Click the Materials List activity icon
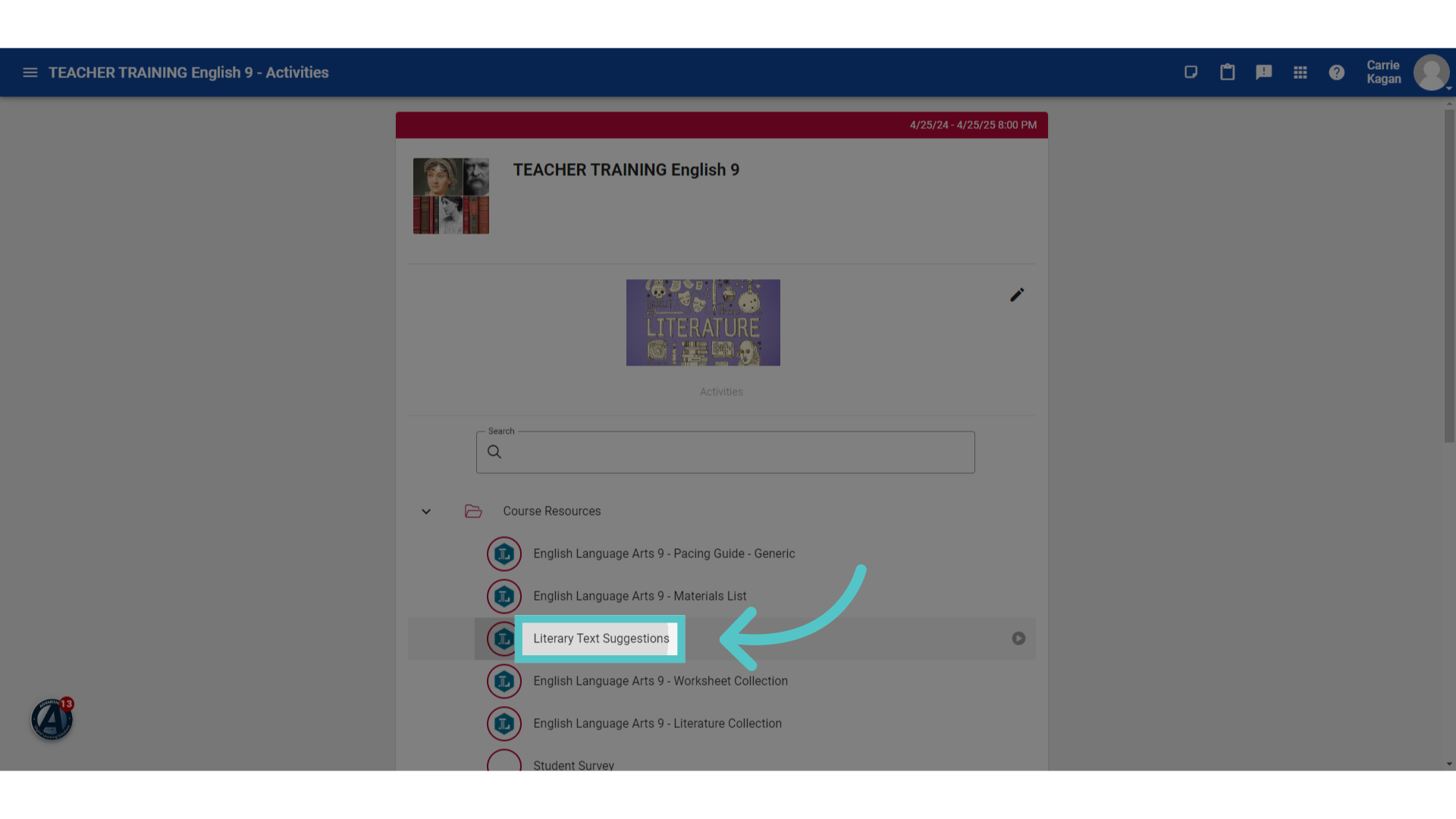The image size is (1456, 819). click(504, 597)
